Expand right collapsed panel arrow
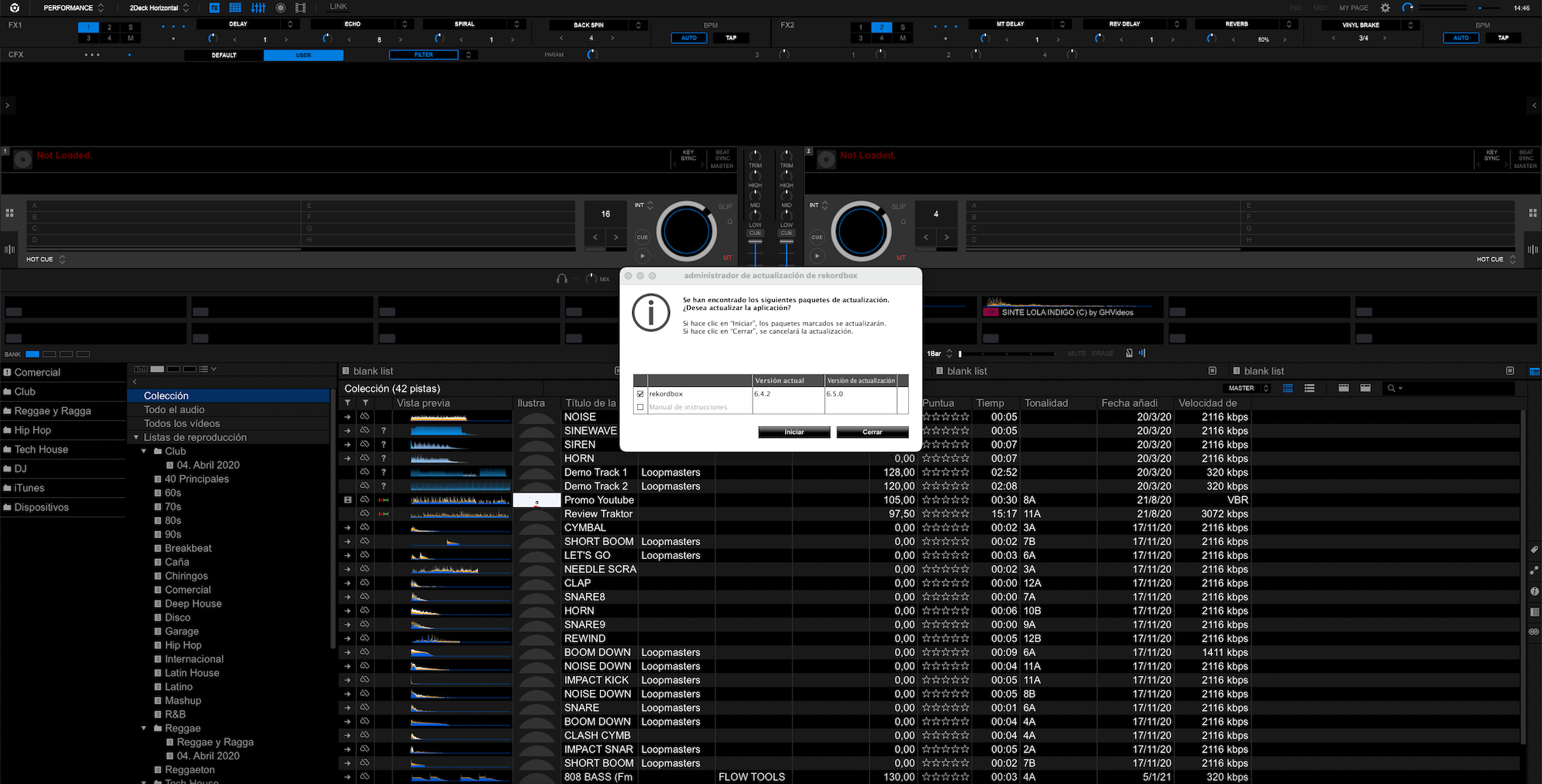The width and height of the screenshot is (1542, 784). (x=1534, y=105)
